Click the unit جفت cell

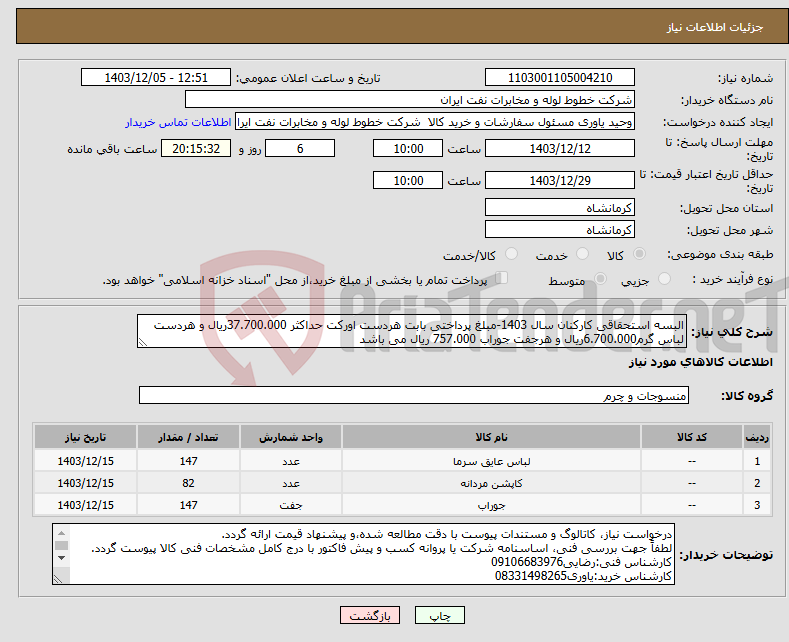(291, 505)
